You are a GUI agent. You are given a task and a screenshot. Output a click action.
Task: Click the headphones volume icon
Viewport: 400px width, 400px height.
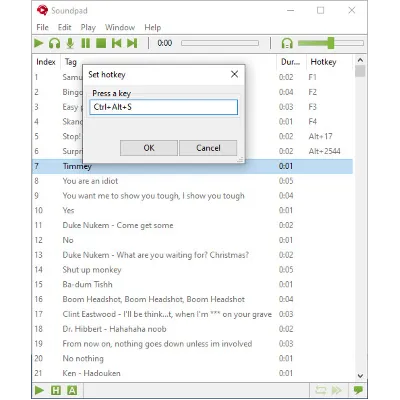[287, 43]
